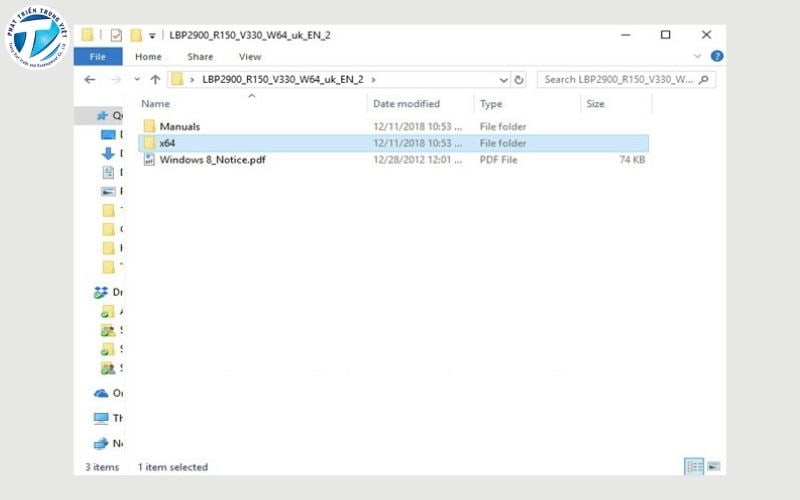This screenshot has width=800, height=500.
Task: Switch to the View ribbon tab
Action: click(249, 57)
